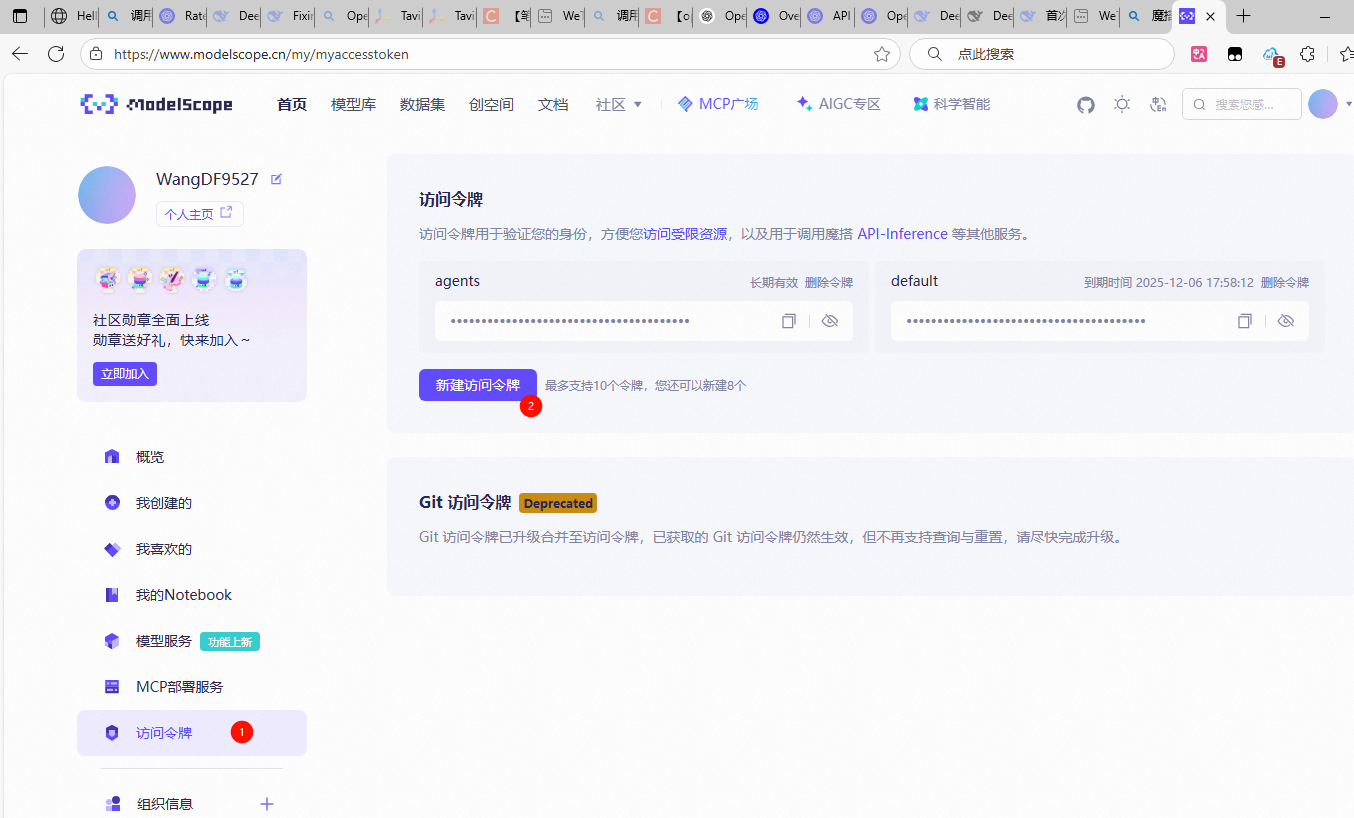Open 文档 in the top navigation
This screenshot has width=1354, height=818.
(x=553, y=104)
